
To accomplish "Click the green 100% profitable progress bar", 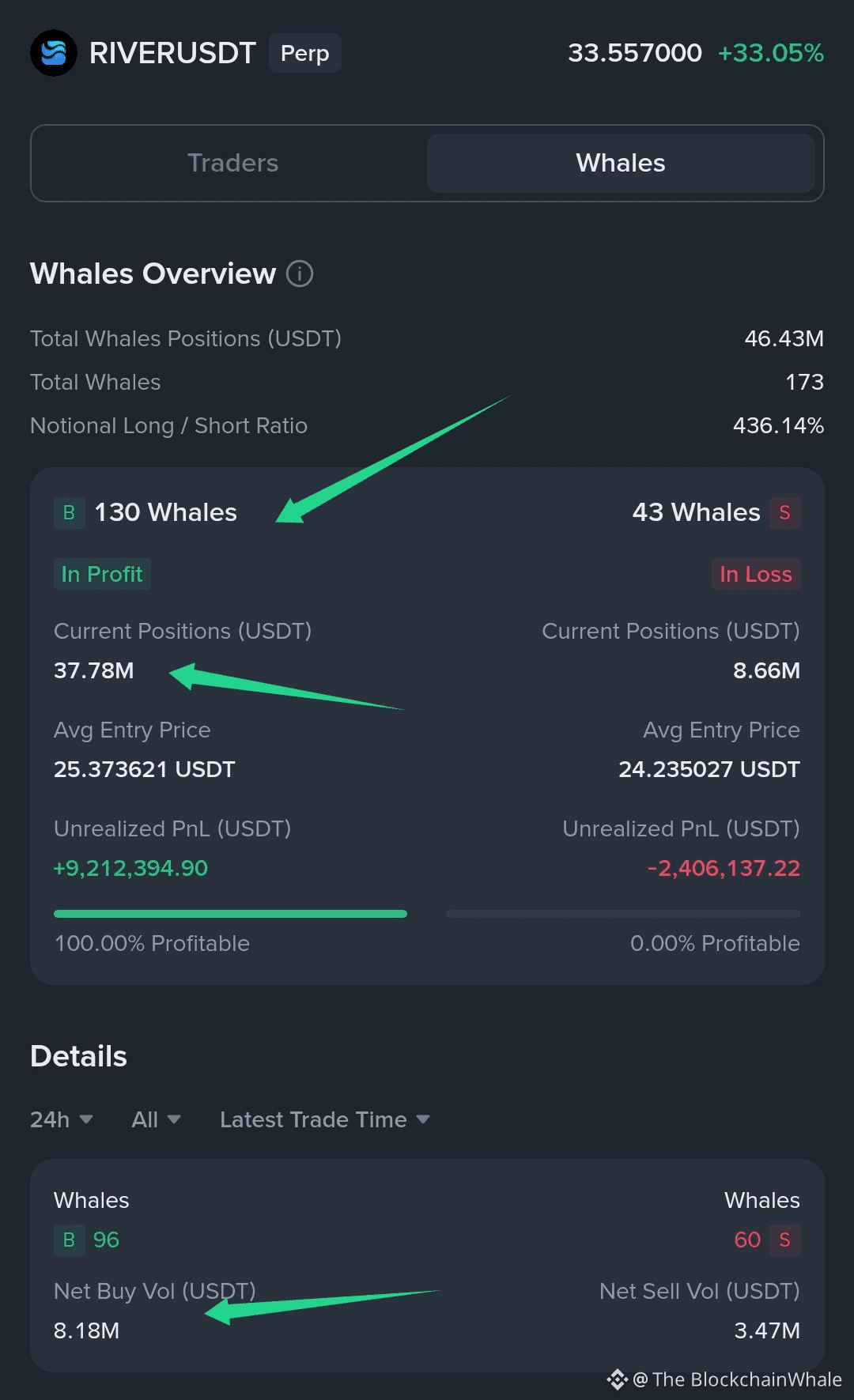I will pyautogui.click(x=230, y=914).
